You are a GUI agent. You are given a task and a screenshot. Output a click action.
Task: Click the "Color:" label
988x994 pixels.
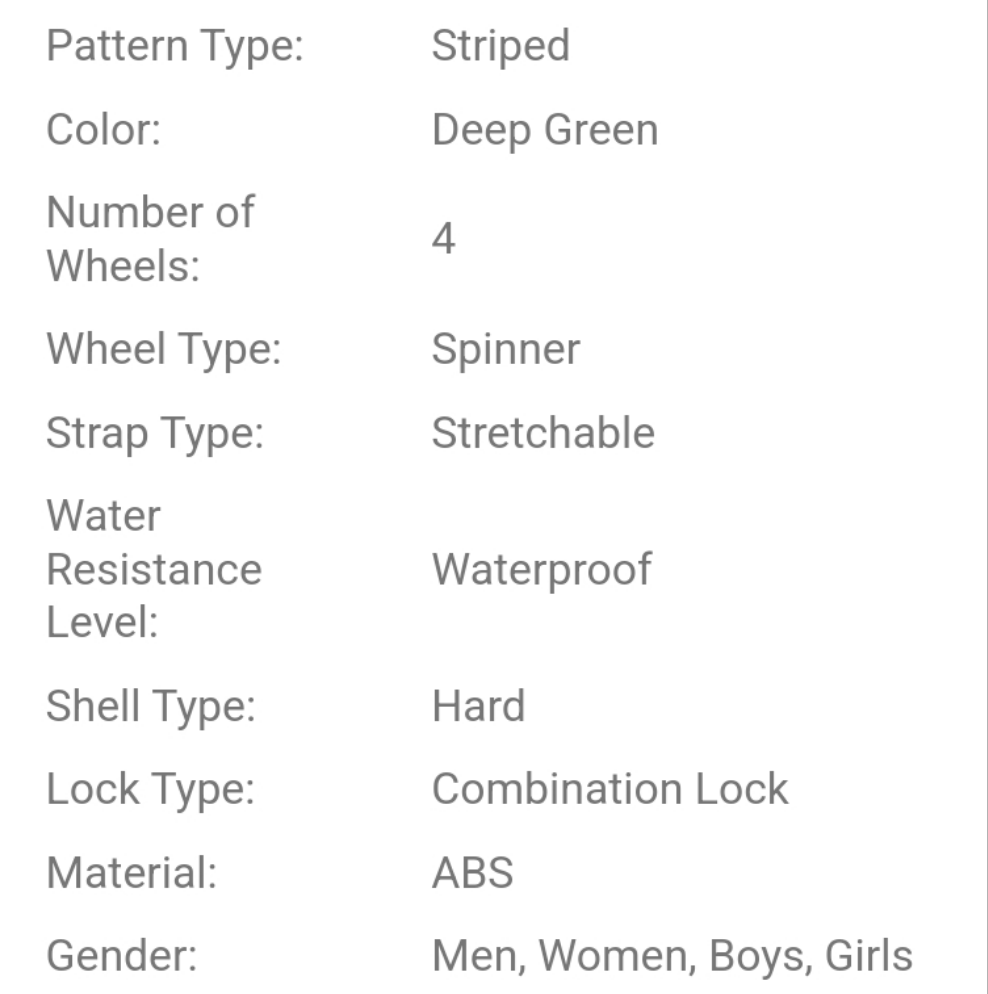[103, 131]
